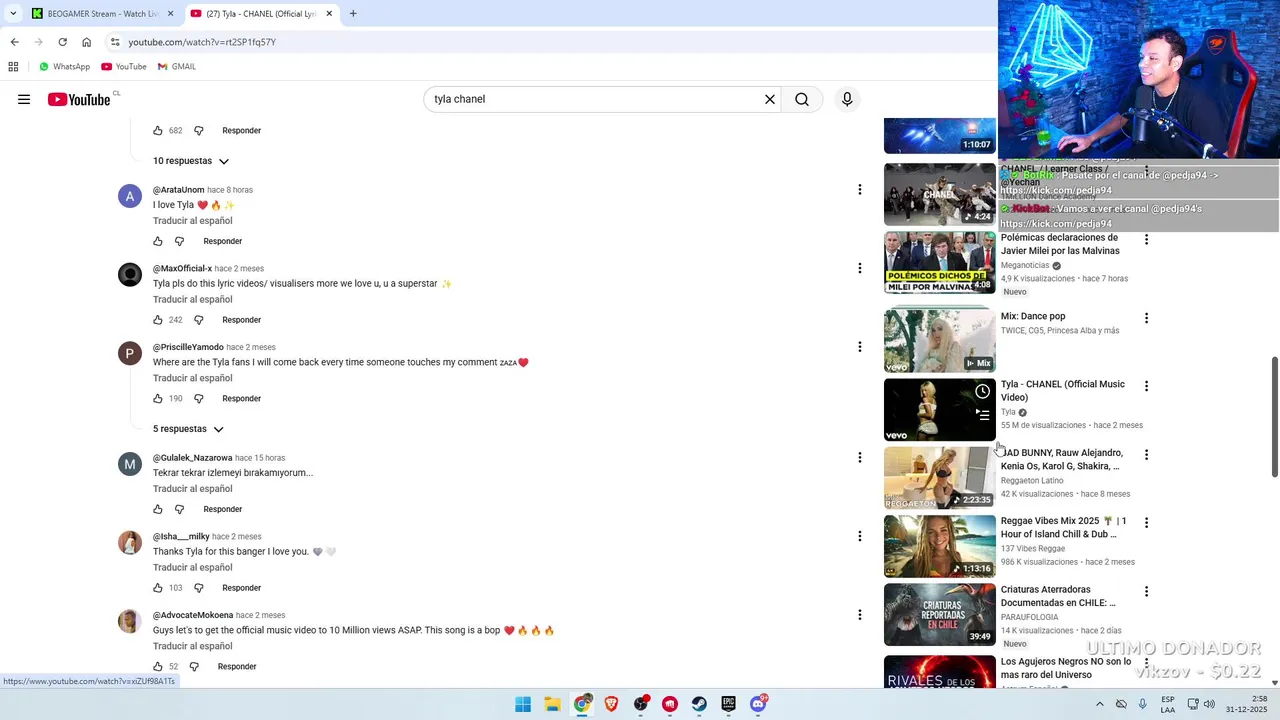Translate @ArataUnom comment to Spanish
1280x720 pixels.
click(x=192, y=221)
